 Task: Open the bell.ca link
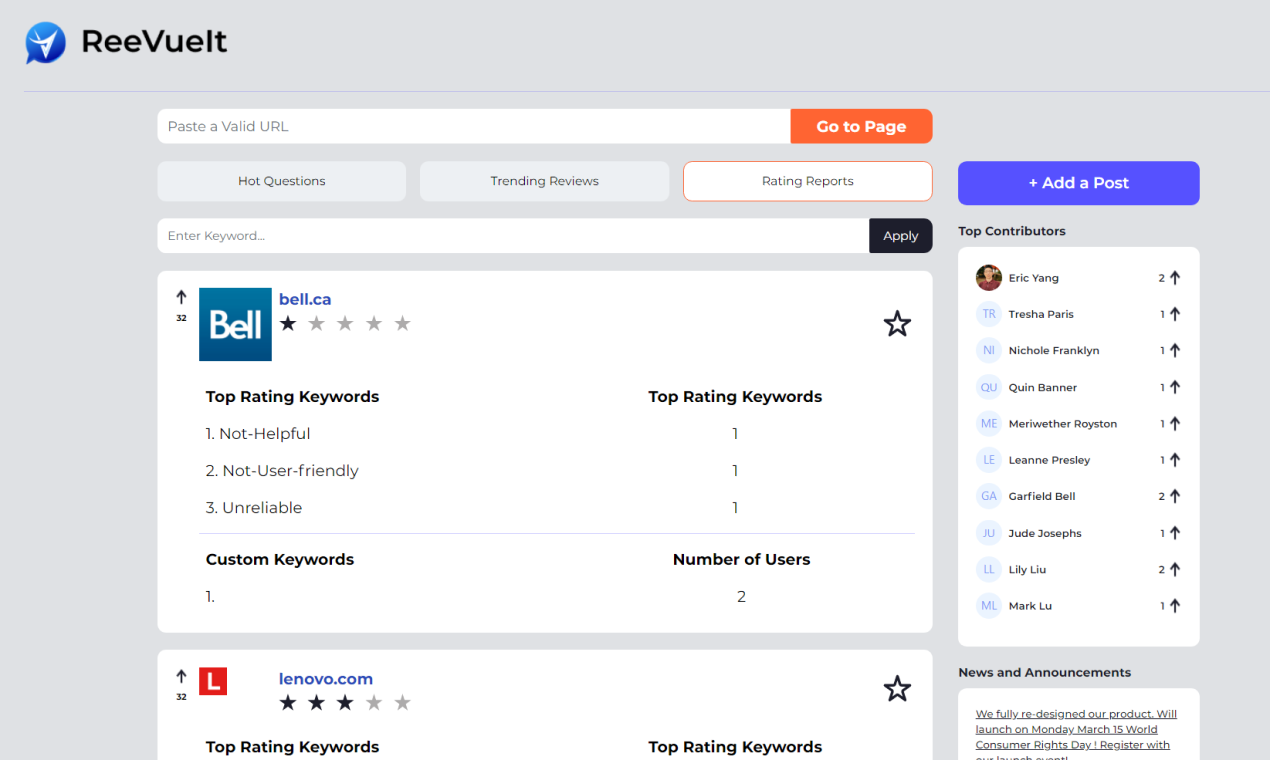click(305, 299)
